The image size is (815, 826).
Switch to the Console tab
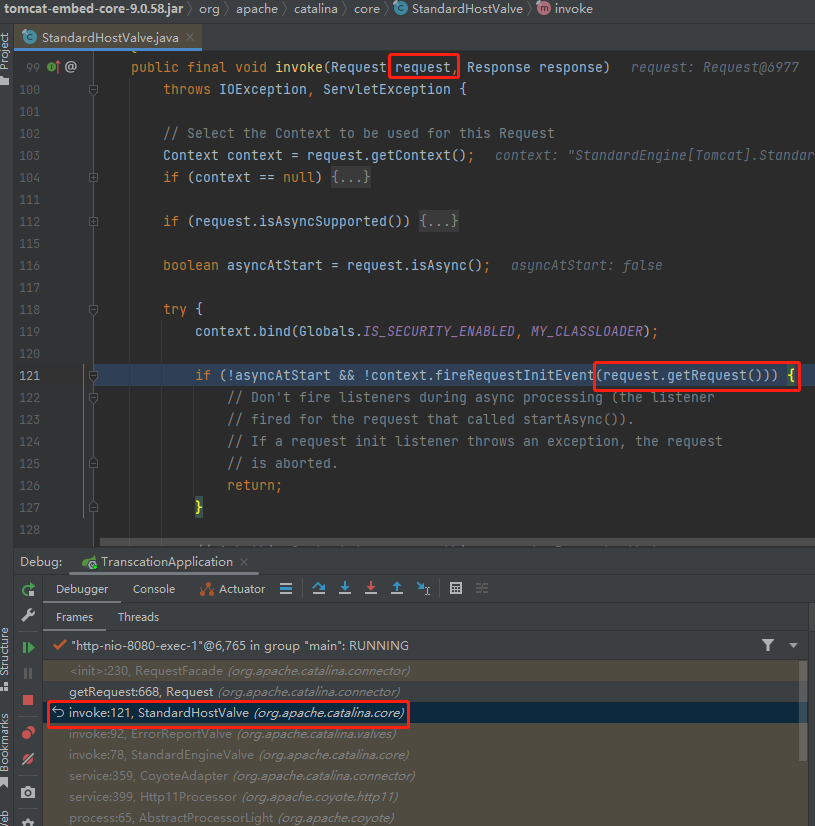[x=154, y=589]
